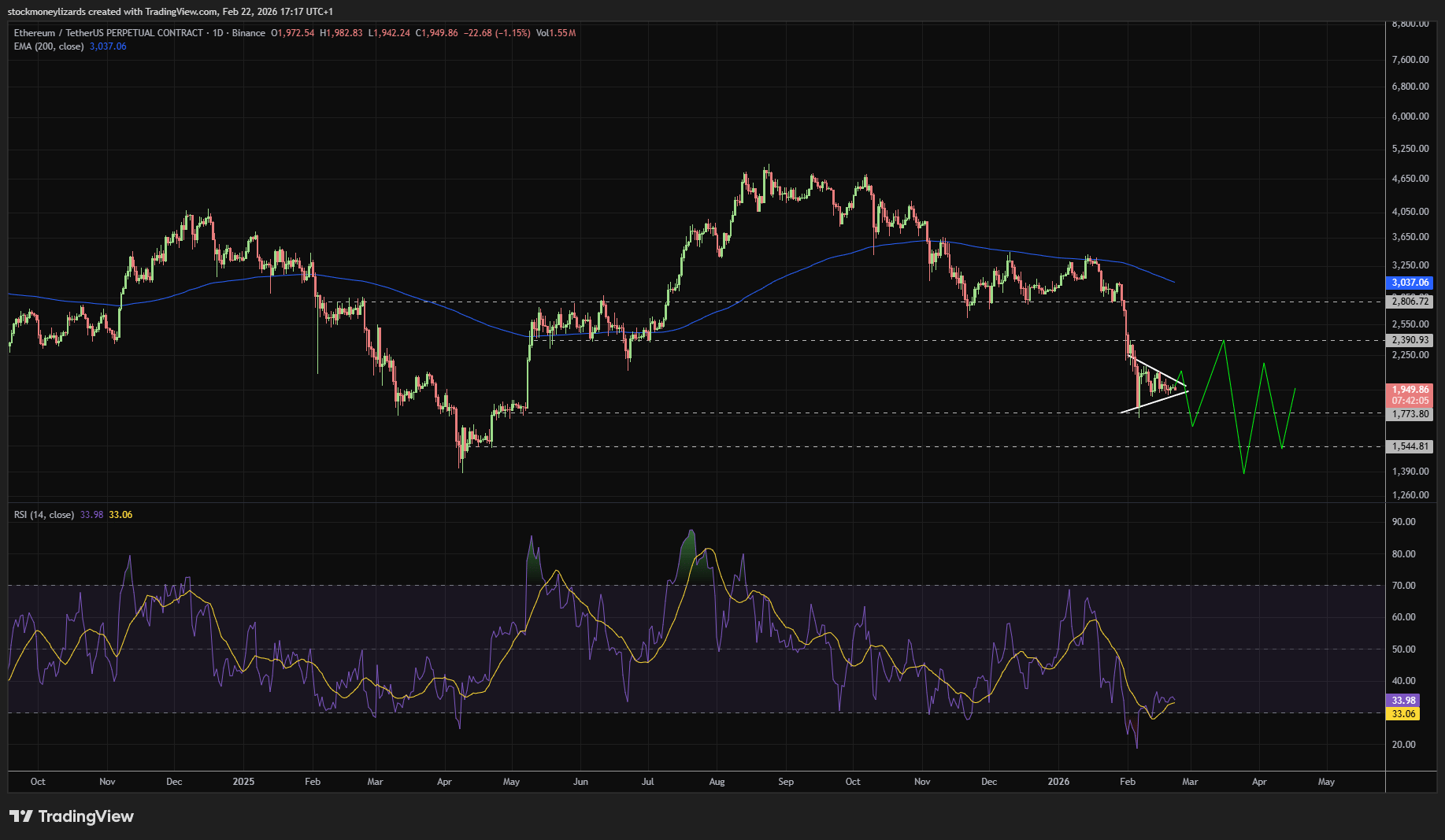The image size is (1445, 840).
Task: Click the 2,390.93 horizontal level label
Action: pyautogui.click(x=1410, y=341)
